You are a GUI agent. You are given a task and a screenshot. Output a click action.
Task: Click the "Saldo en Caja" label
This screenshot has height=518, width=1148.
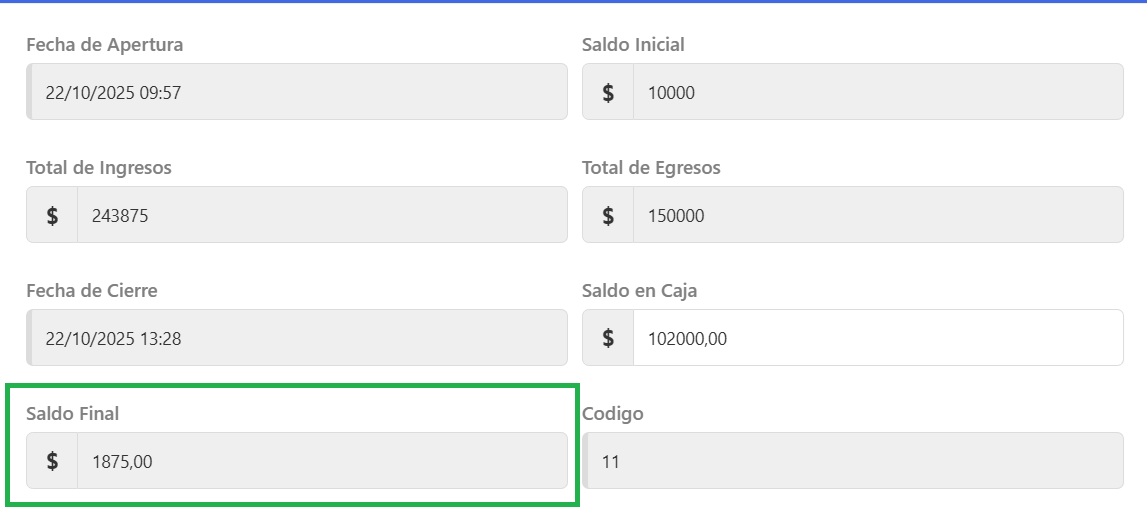(x=639, y=291)
